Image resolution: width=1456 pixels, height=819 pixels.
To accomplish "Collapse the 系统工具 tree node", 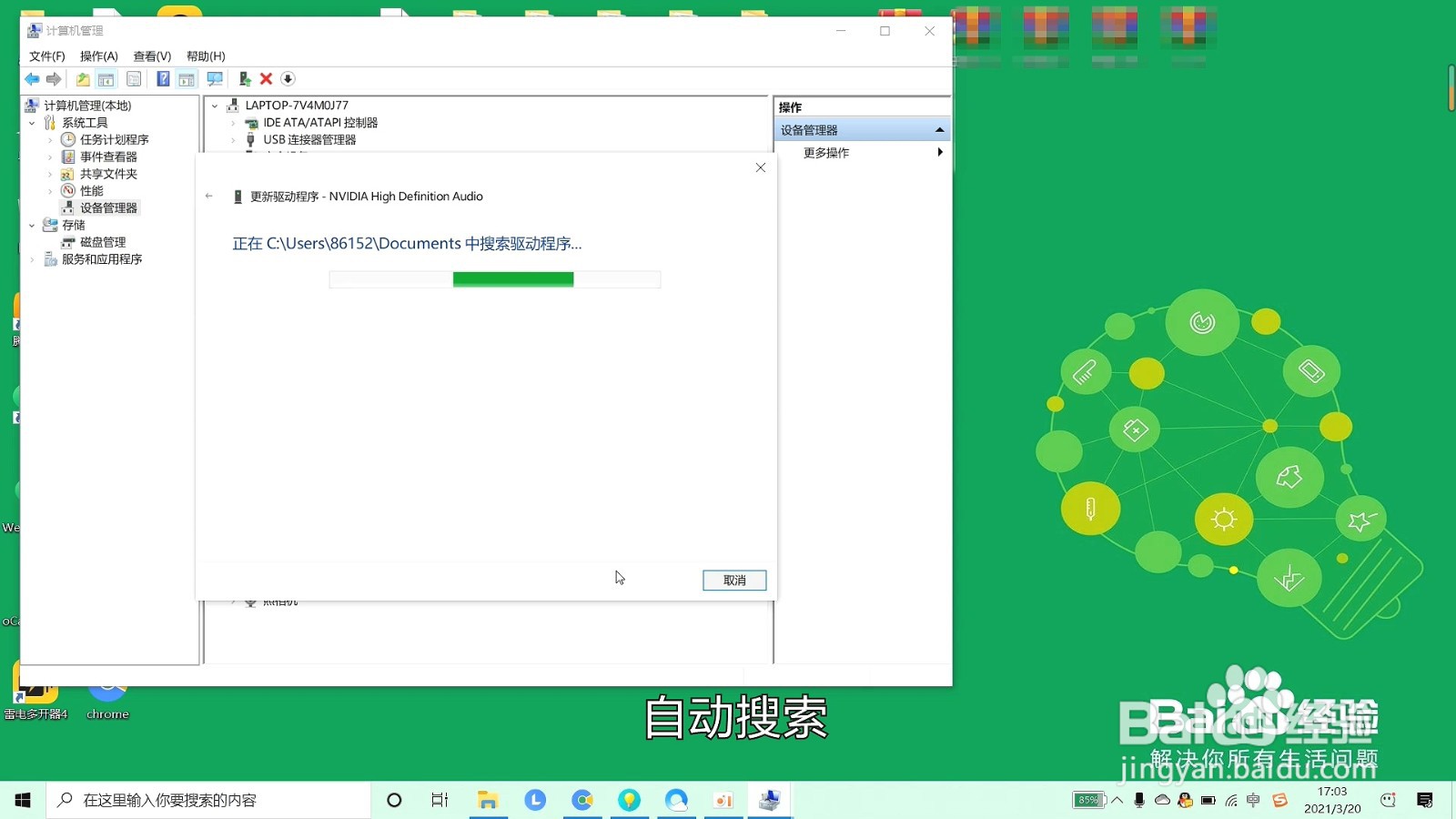I will [32, 123].
